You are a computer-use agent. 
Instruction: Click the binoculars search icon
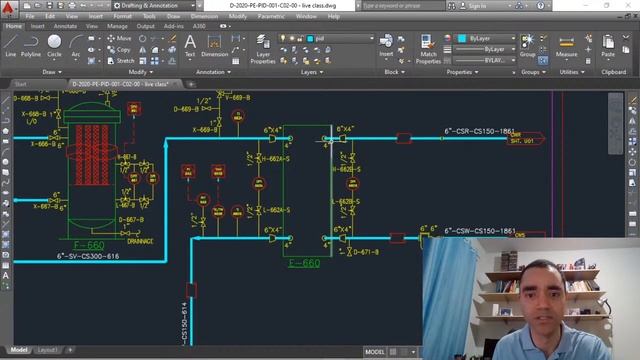451,6
